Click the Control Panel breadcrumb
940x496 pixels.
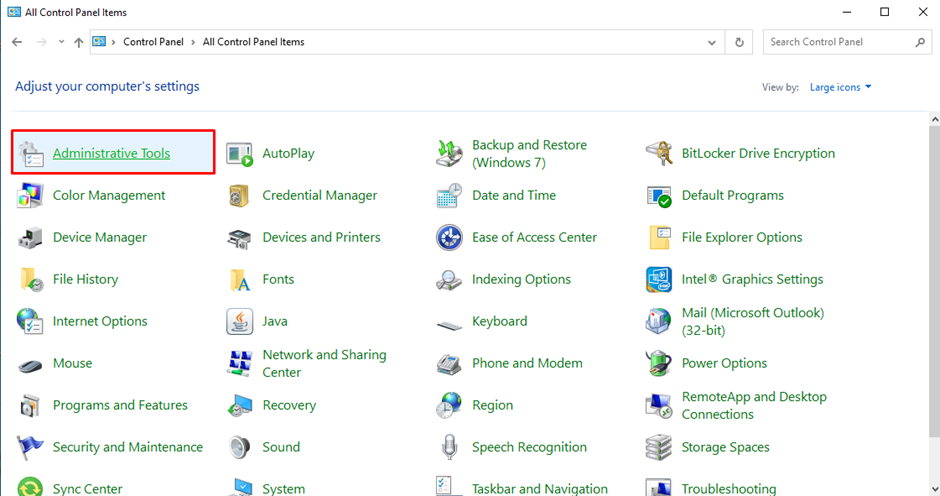pos(153,42)
